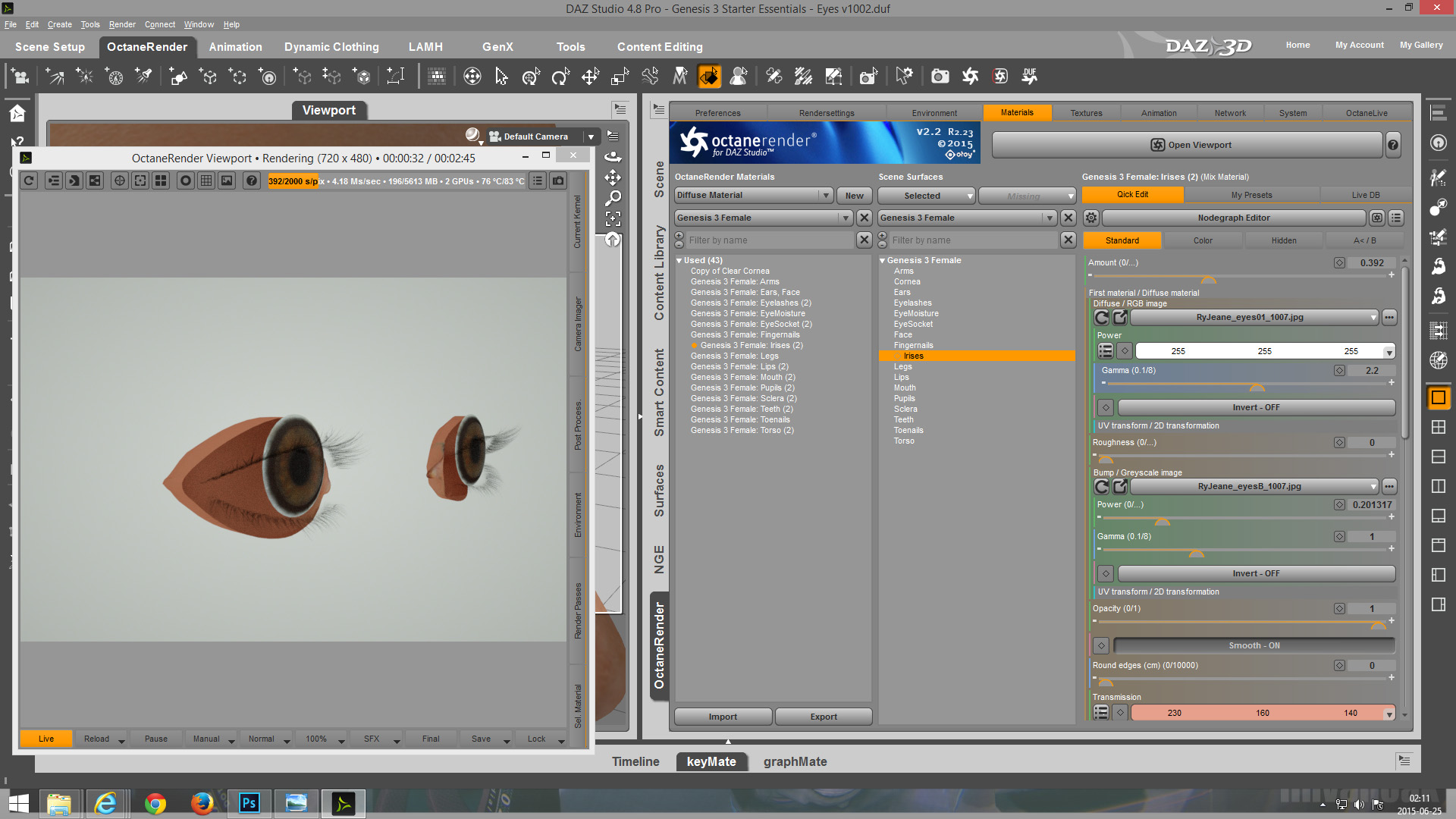This screenshot has width=1456, height=819.
Task: Click the help question mark in render viewport
Action: [x=252, y=180]
